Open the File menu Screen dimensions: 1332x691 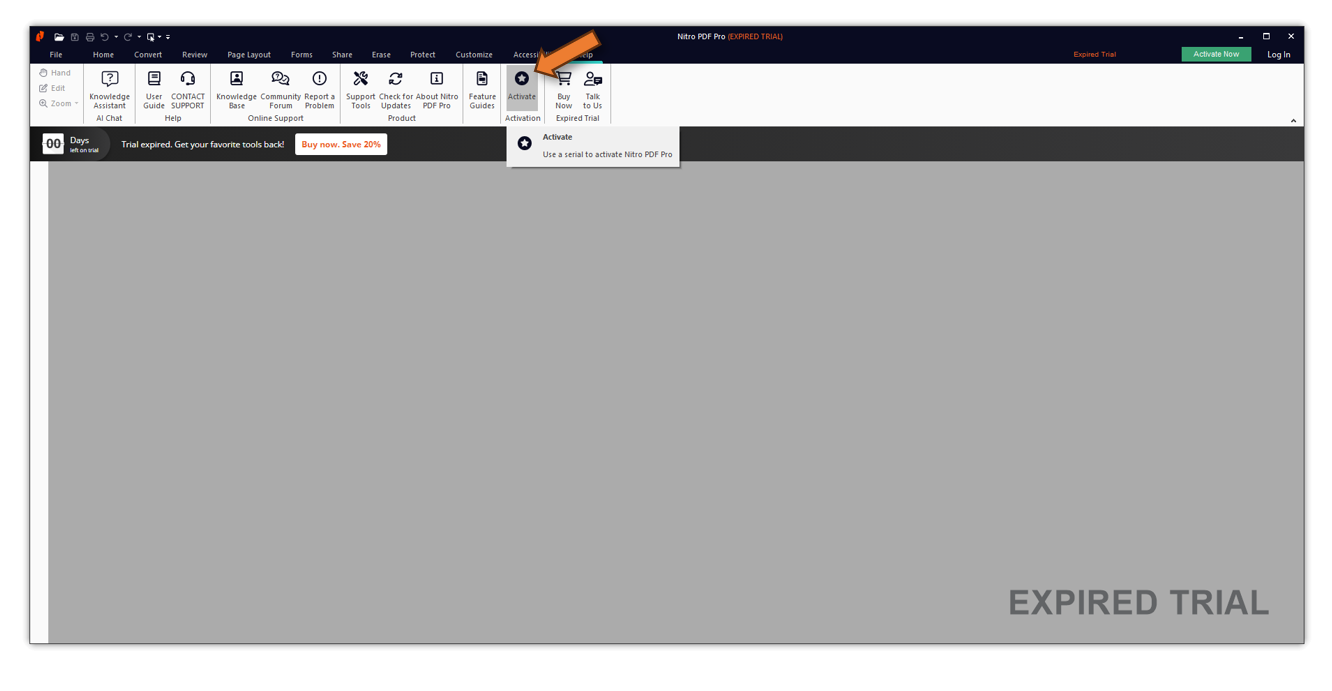(56, 55)
